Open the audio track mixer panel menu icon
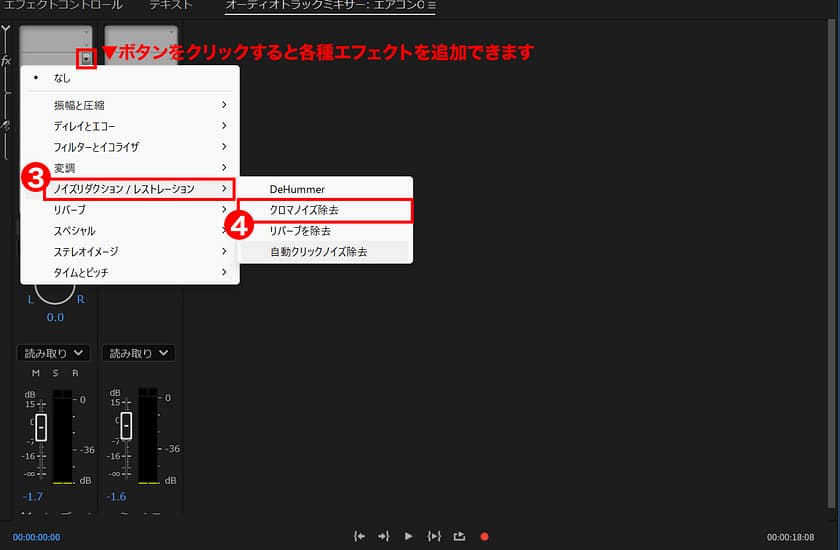The width and height of the screenshot is (840, 550). [x=432, y=6]
